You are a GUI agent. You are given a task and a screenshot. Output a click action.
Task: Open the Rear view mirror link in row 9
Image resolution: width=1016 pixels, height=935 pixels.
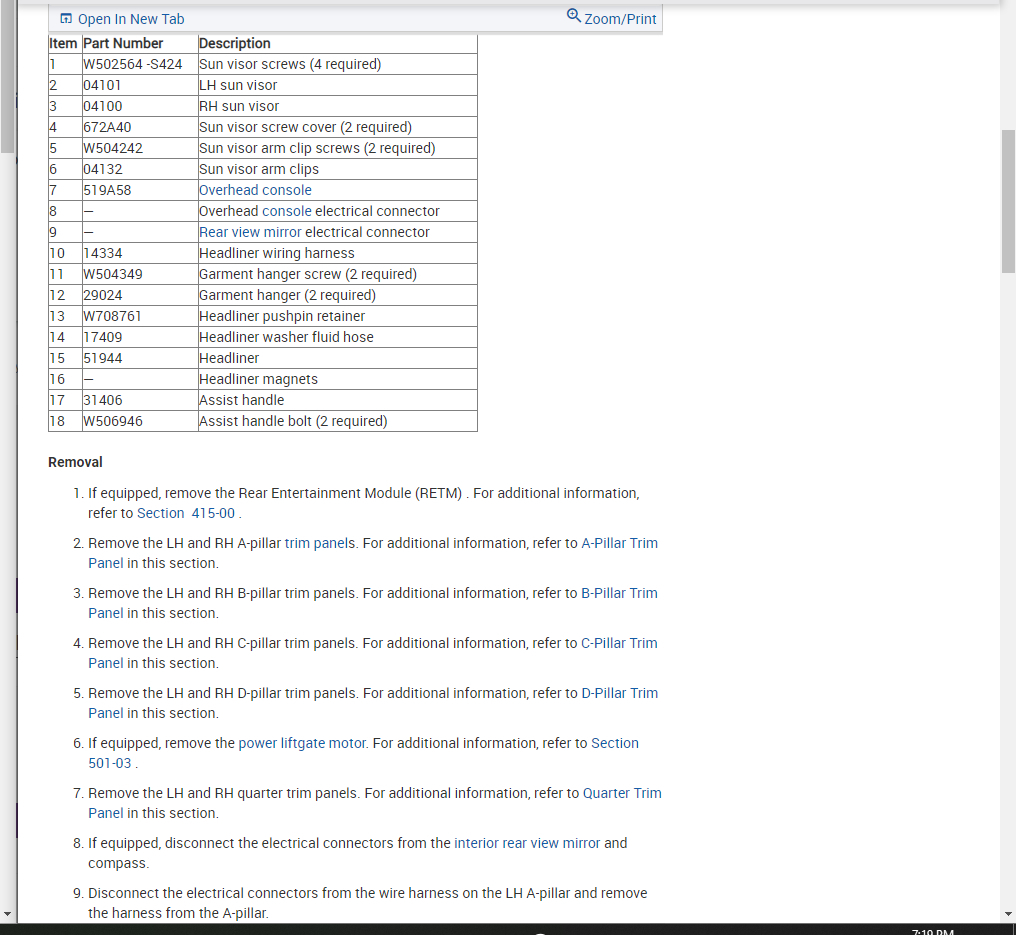(x=250, y=232)
